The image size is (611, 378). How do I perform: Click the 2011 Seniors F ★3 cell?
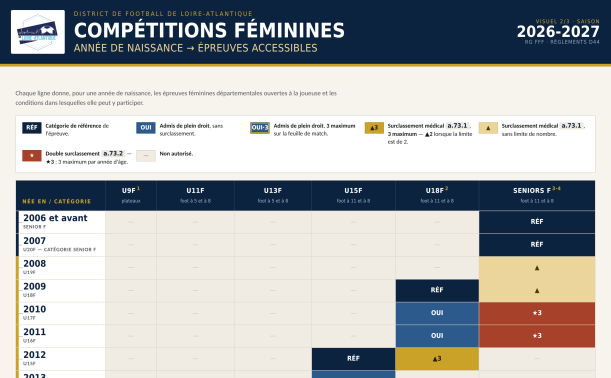pyautogui.click(x=537, y=336)
